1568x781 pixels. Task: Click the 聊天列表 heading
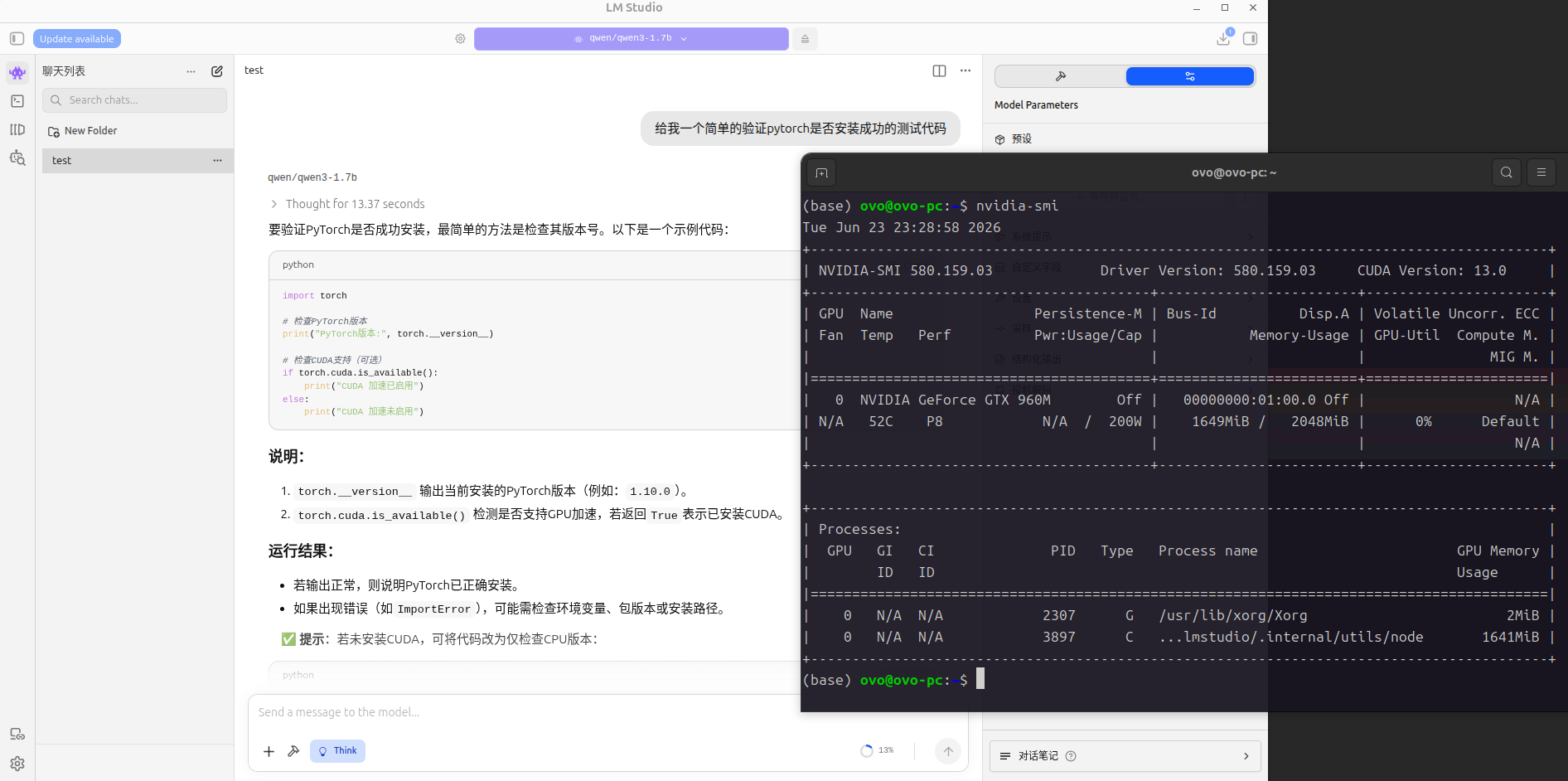pyautogui.click(x=64, y=71)
